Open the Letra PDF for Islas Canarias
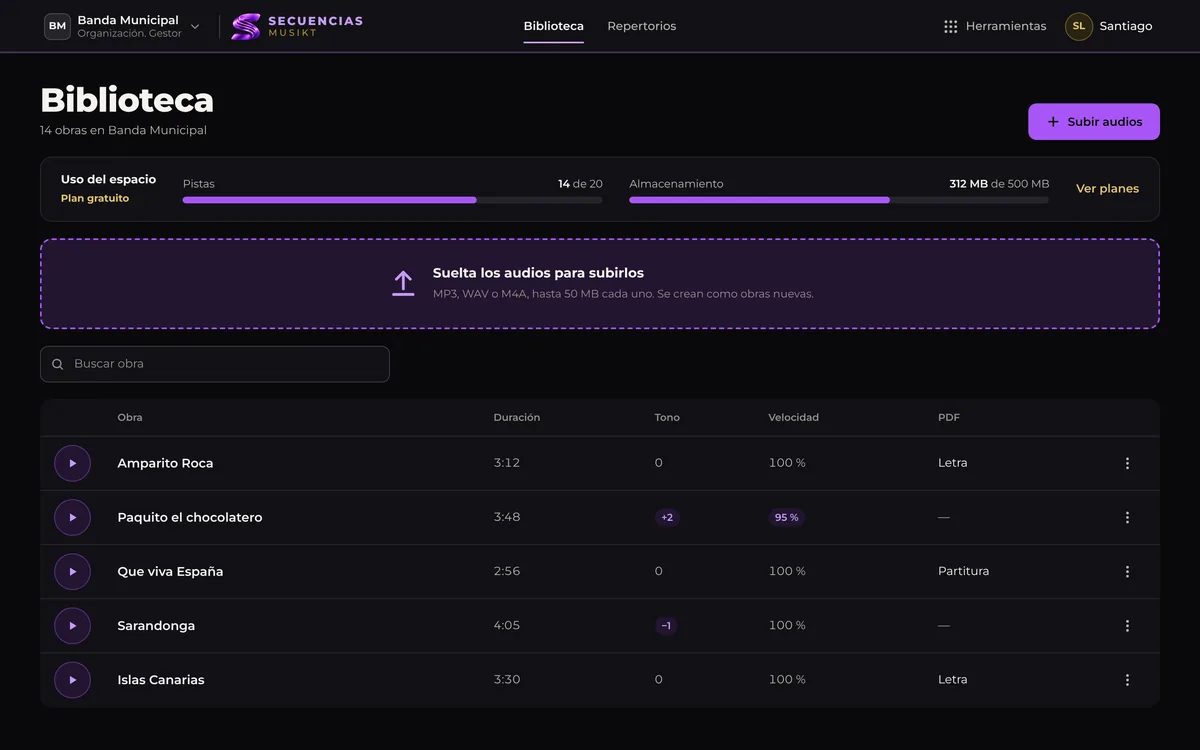The height and width of the screenshot is (750, 1200). (952, 679)
